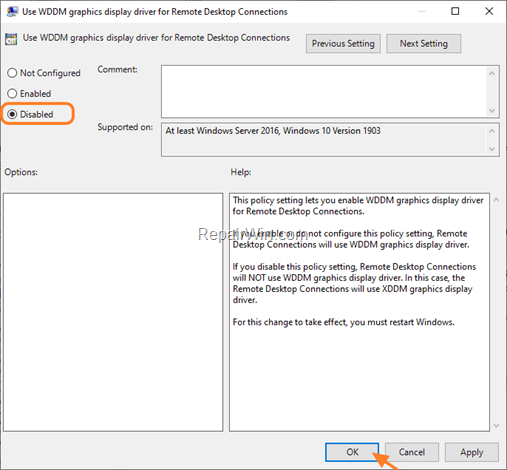Click Supported on box scroll up arrow
Viewport: 507px width, 470px height.
coord(492,131)
